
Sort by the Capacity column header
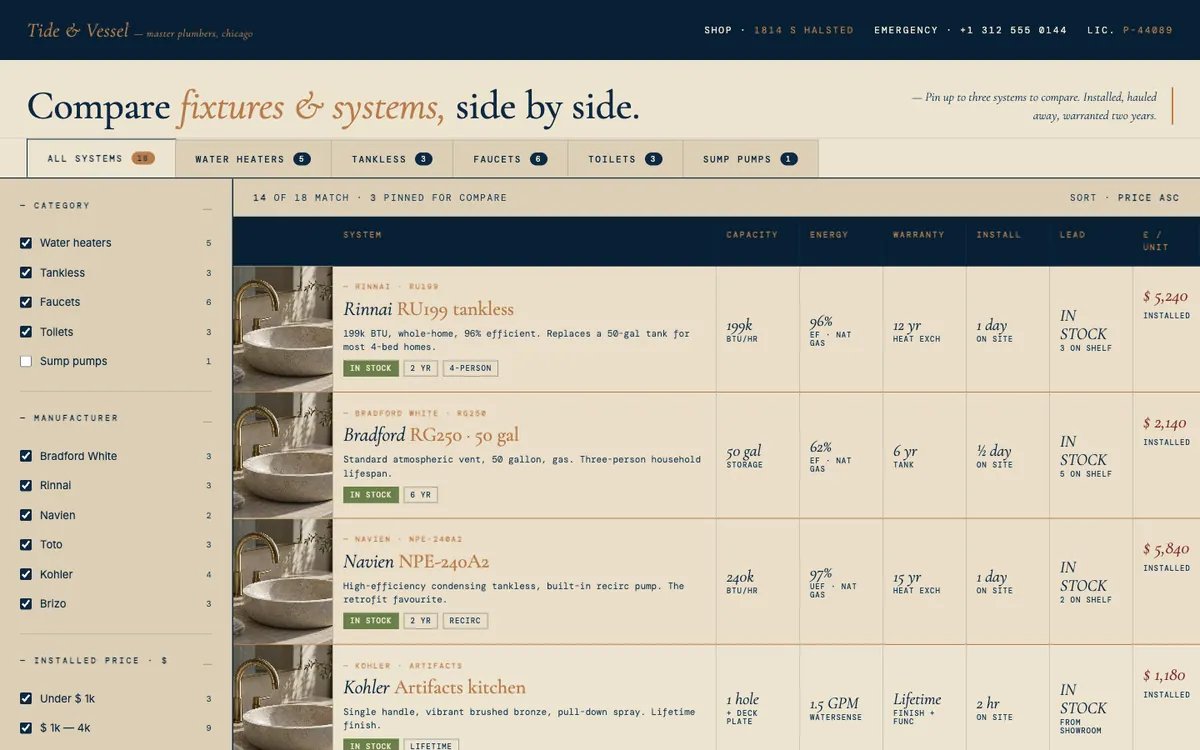pos(752,235)
